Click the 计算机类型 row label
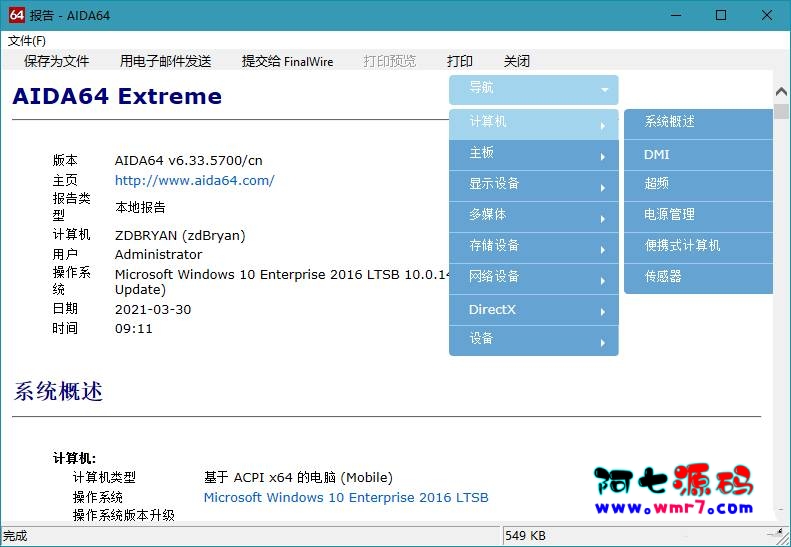 coord(104,477)
